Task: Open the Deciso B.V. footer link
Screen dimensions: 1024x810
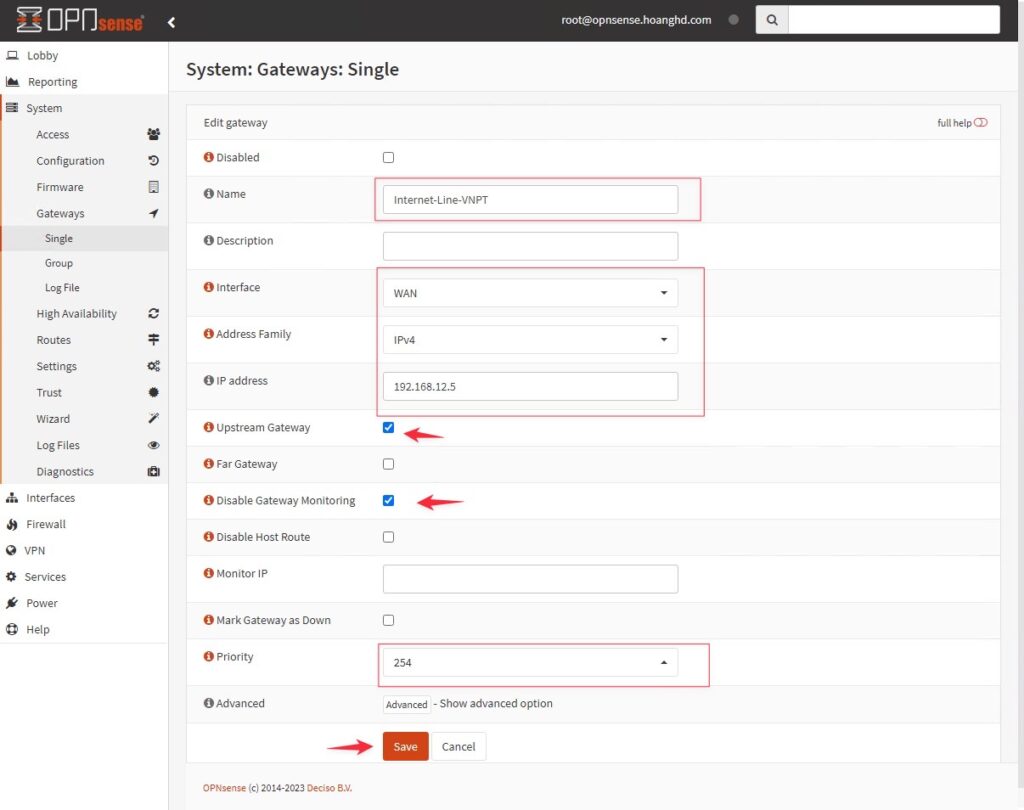Action: [x=329, y=788]
